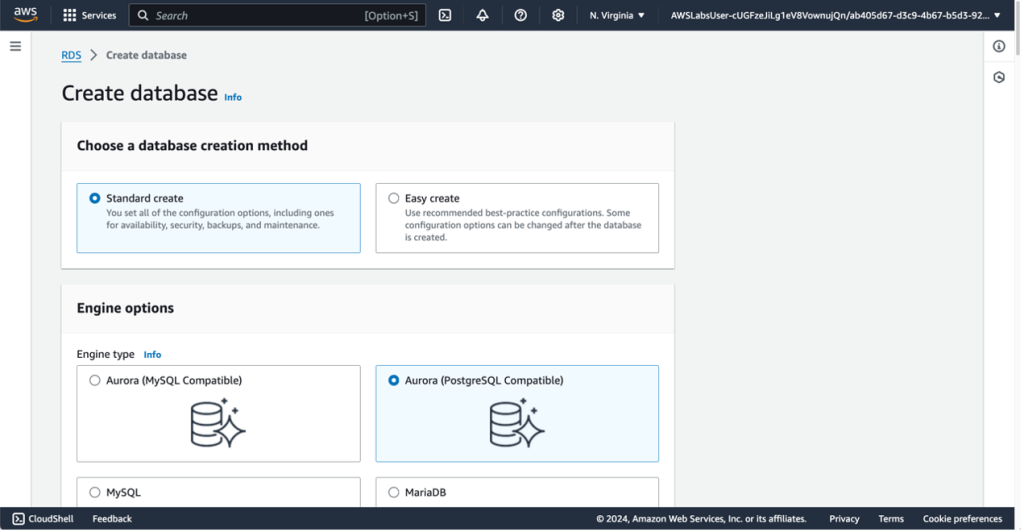Open the Terms footer link

point(891,519)
